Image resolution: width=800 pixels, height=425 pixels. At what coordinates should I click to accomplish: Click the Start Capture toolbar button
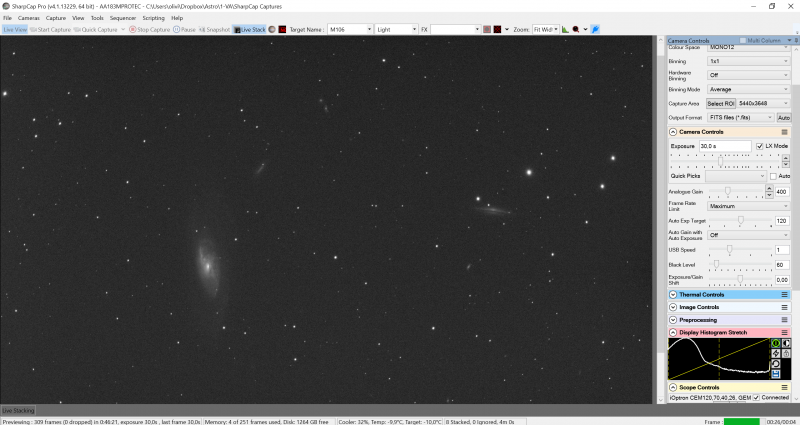tap(50, 30)
